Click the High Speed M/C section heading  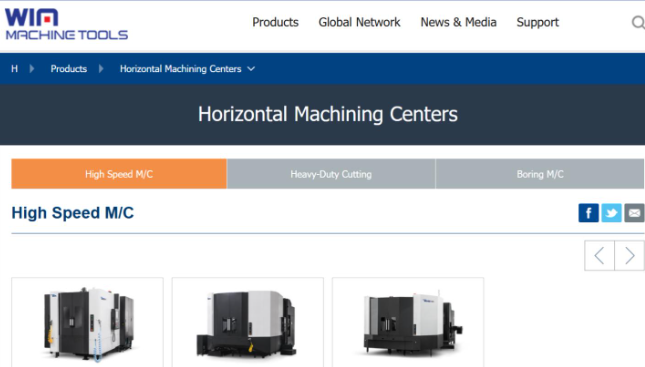pos(73,213)
